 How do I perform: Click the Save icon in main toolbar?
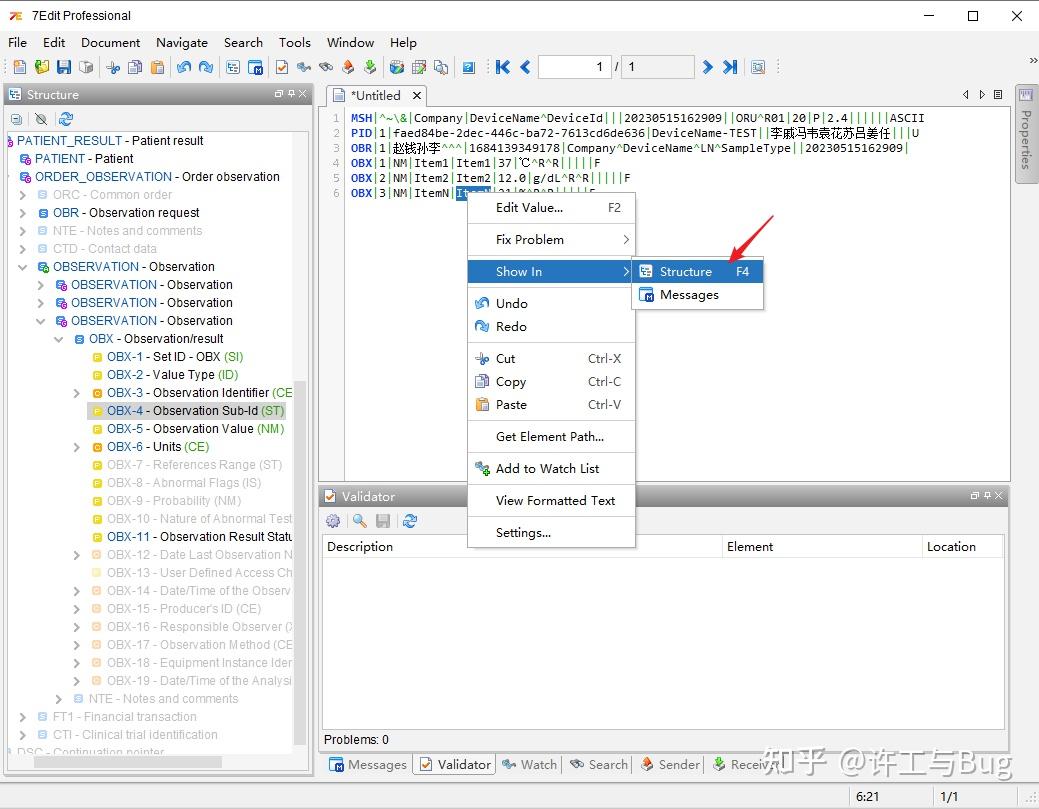pyautogui.click(x=64, y=68)
